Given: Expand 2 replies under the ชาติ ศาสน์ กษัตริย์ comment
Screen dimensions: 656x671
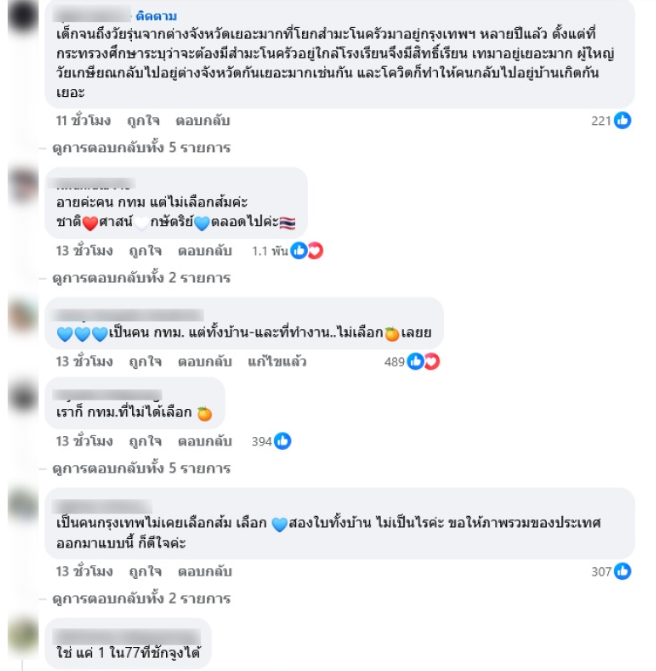Looking at the screenshot, I should pos(141,278).
